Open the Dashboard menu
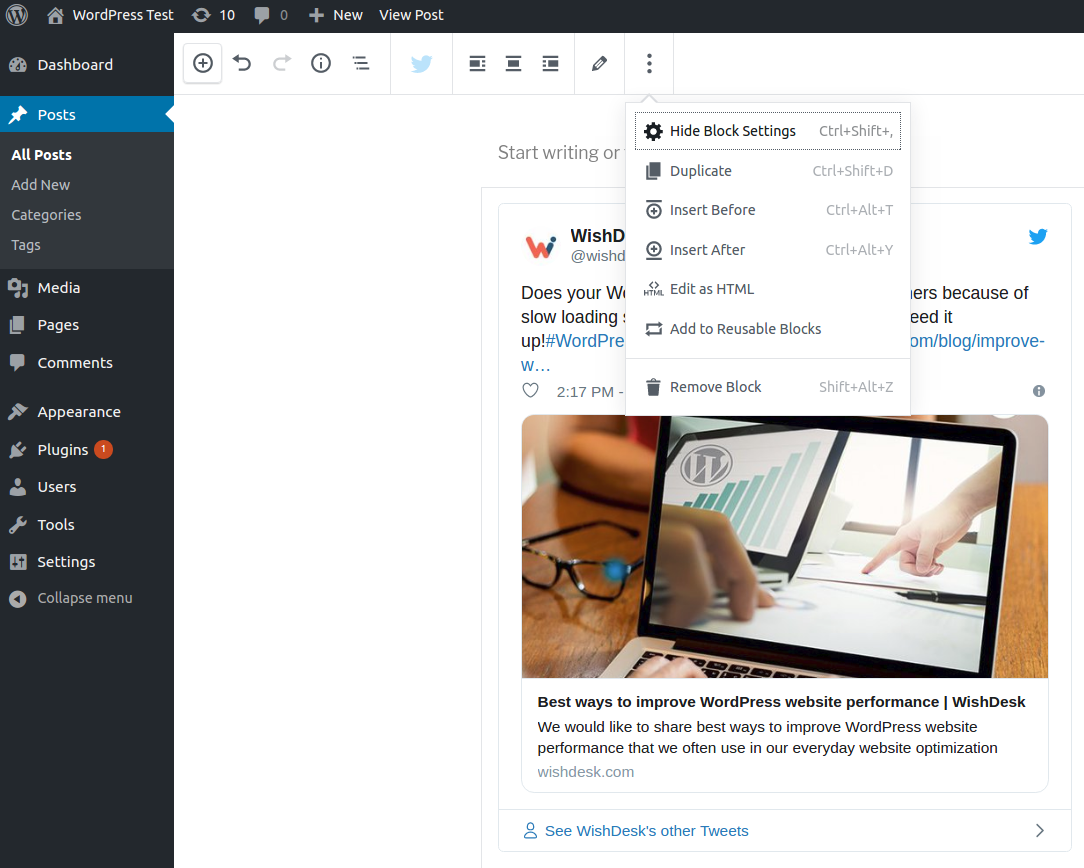Viewport: 1084px width, 868px height. pos(87,65)
